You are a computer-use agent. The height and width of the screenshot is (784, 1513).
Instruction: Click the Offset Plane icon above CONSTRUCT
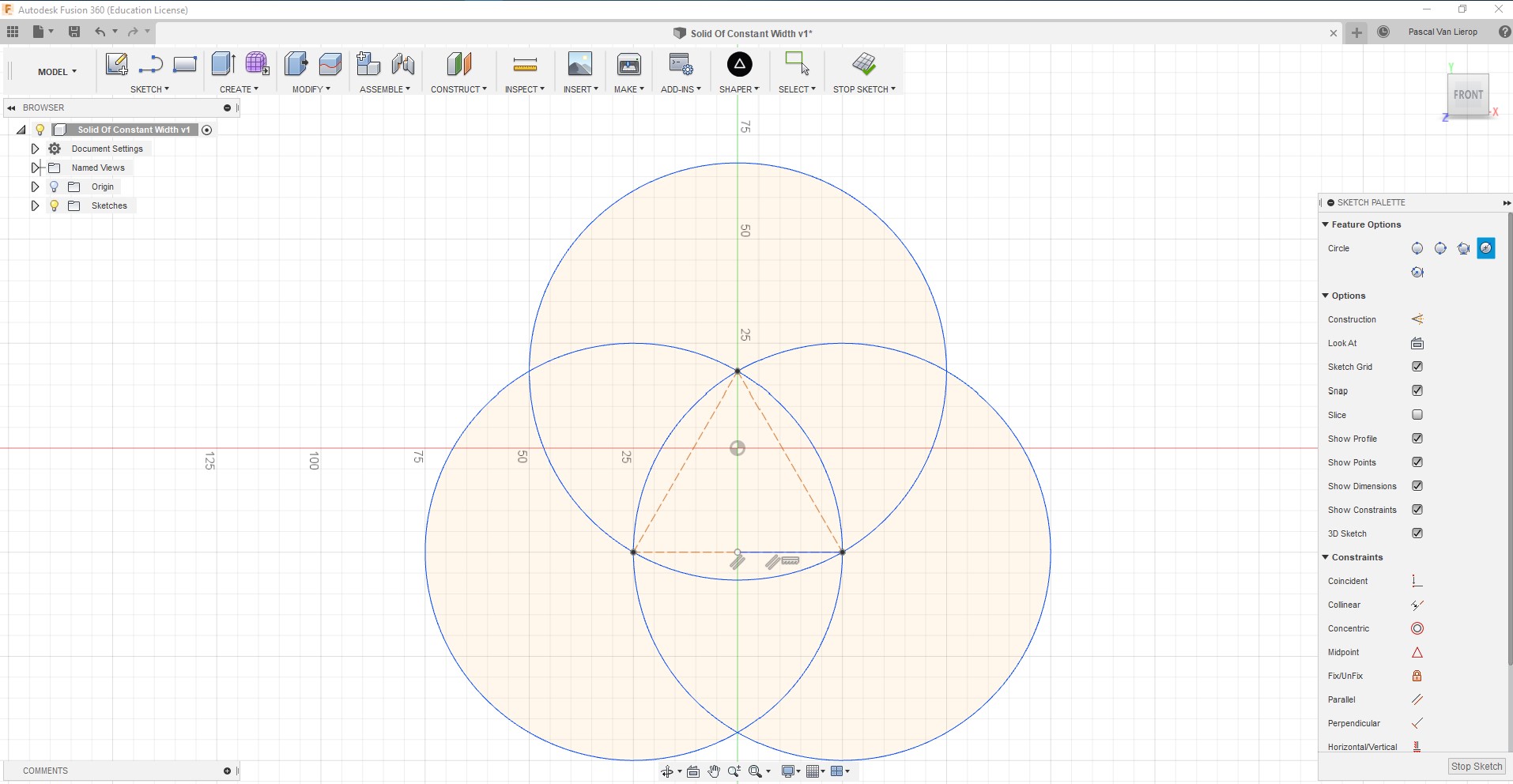(458, 64)
